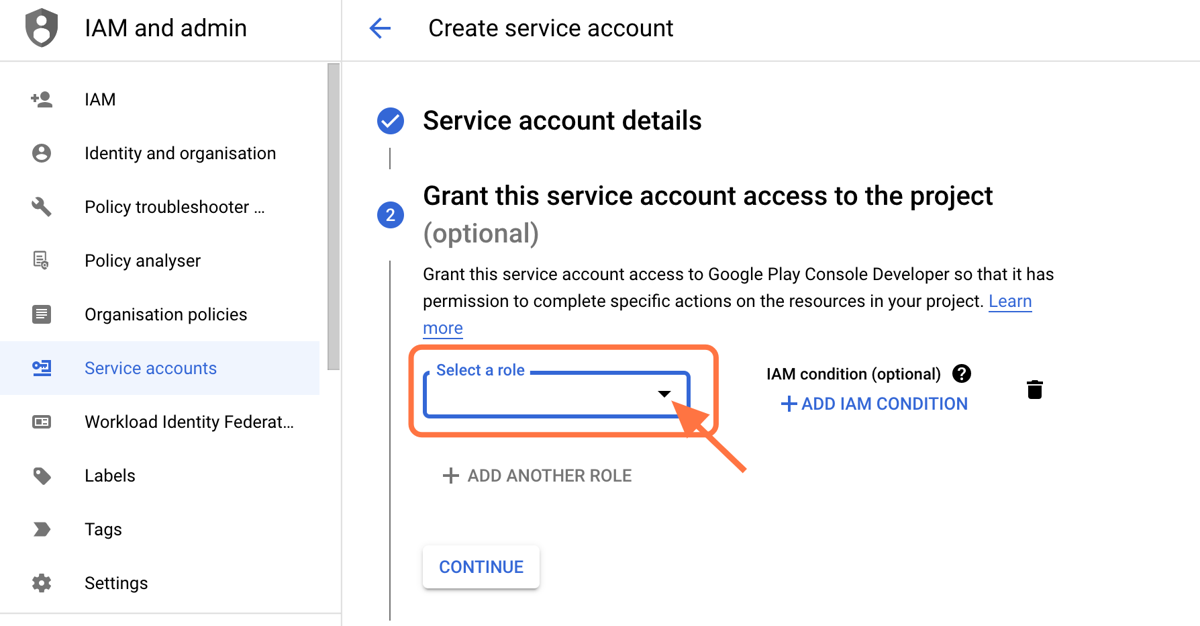Click the Service accounts key icon
The width and height of the screenshot is (1200, 626).
pyautogui.click(x=41, y=368)
